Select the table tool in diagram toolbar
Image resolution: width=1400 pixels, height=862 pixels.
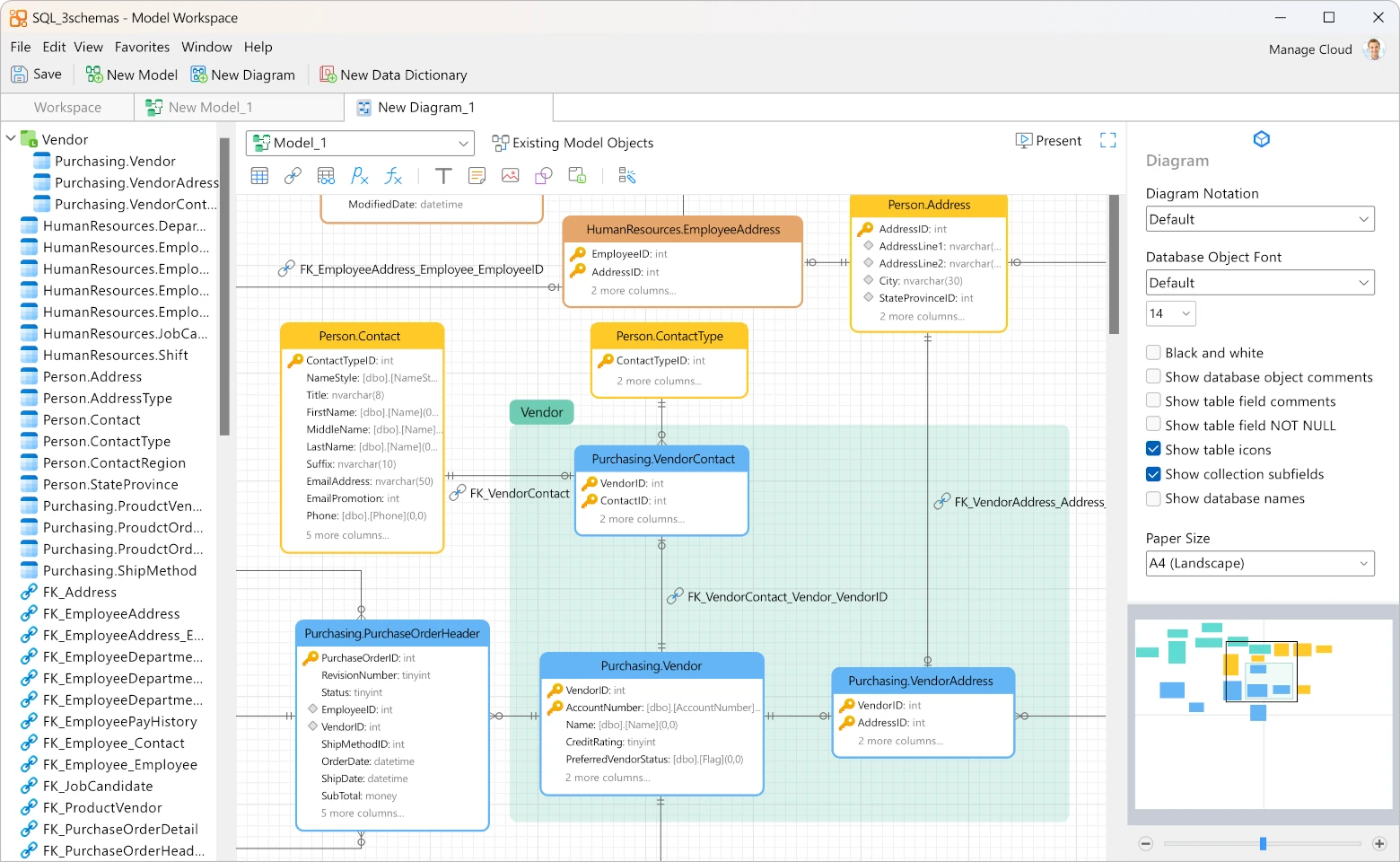click(x=259, y=176)
